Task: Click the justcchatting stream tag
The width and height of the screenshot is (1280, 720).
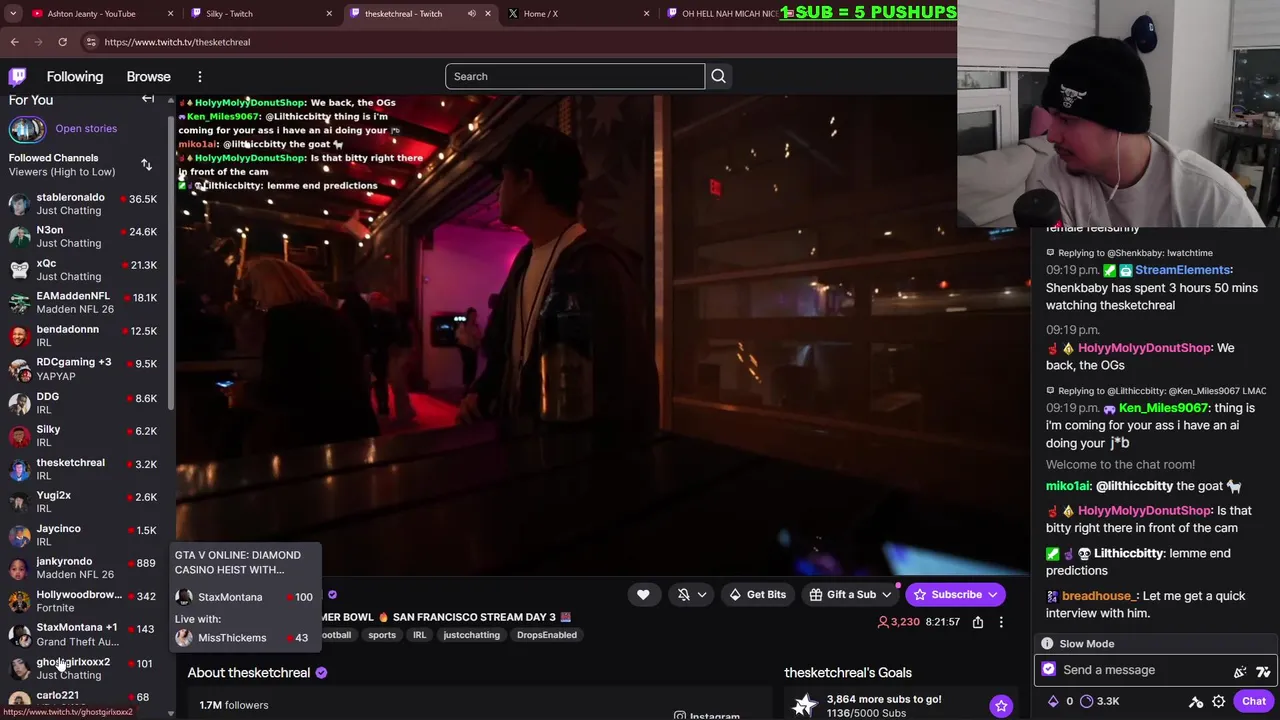Action: pyautogui.click(x=471, y=635)
